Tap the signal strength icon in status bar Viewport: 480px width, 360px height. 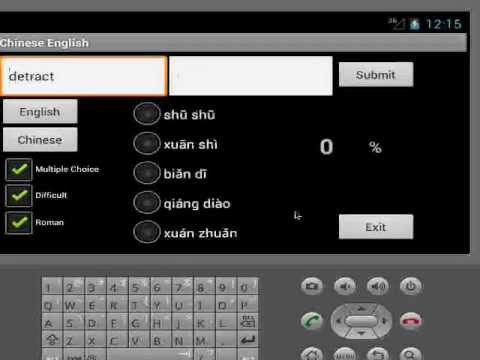397,24
